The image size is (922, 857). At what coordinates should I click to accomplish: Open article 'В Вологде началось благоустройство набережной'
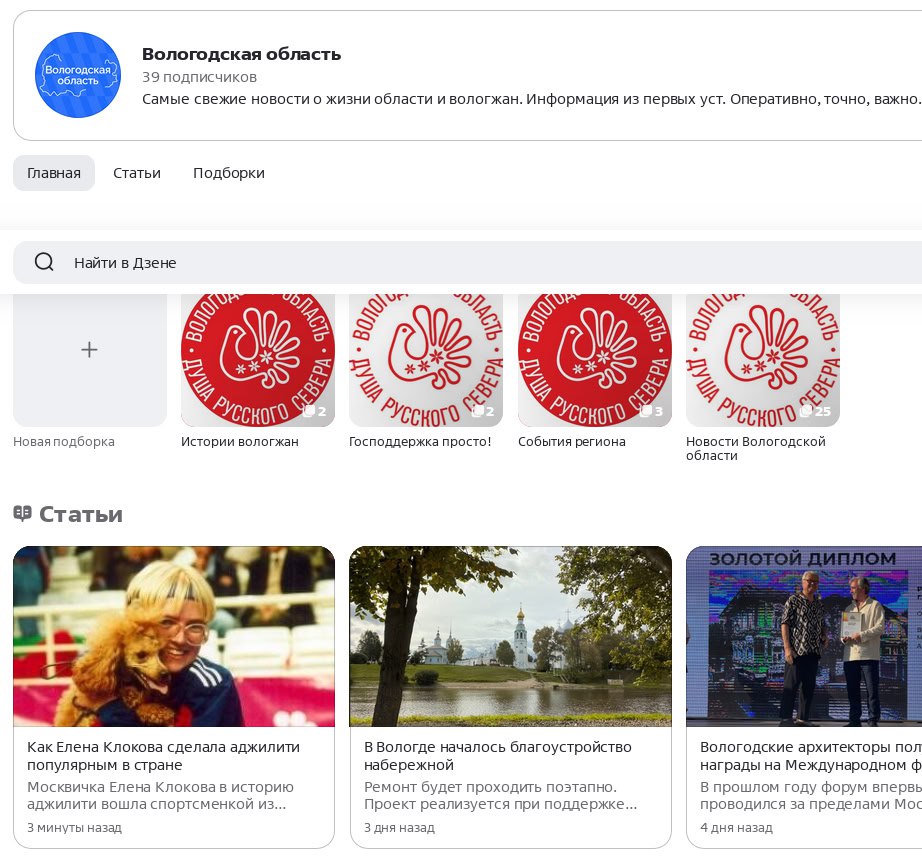(x=497, y=756)
